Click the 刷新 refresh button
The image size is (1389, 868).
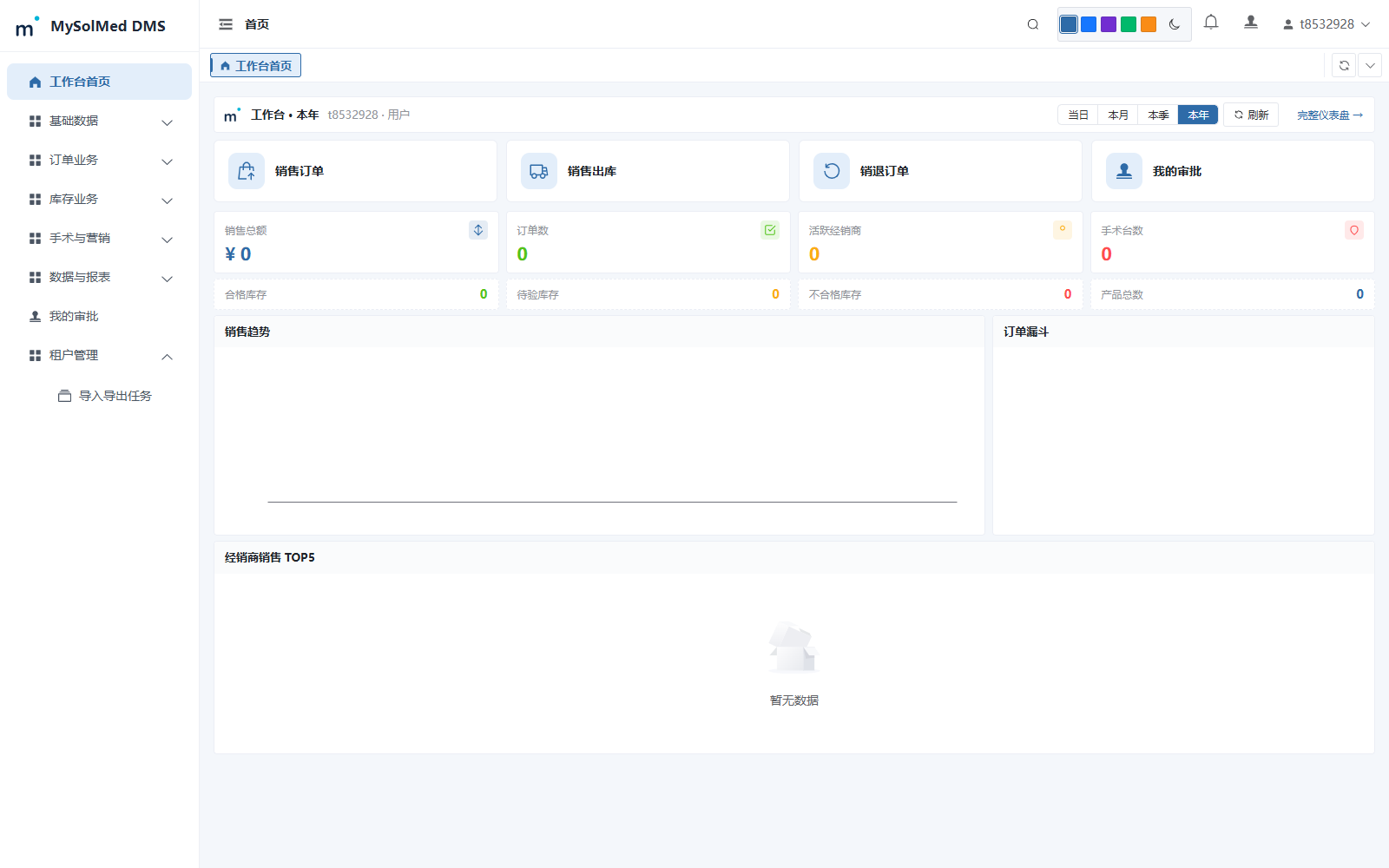(x=1251, y=115)
